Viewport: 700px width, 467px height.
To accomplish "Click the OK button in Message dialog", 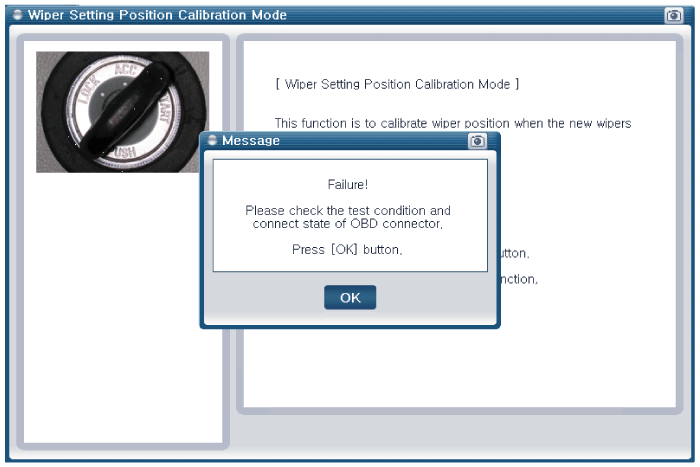I will pos(350,298).
